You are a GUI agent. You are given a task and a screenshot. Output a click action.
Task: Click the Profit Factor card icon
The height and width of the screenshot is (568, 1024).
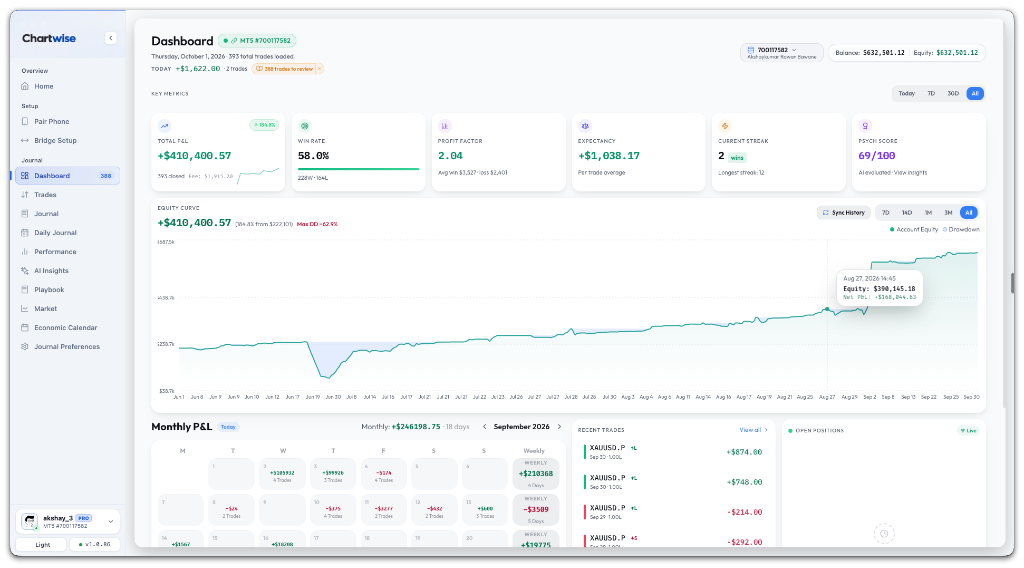[x=445, y=126]
